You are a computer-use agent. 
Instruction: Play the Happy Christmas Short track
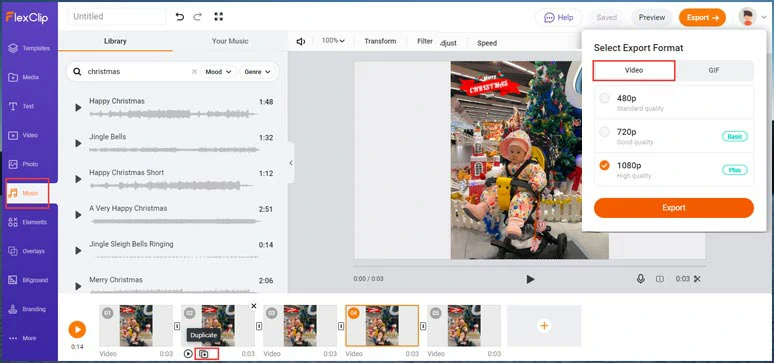coord(78,179)
